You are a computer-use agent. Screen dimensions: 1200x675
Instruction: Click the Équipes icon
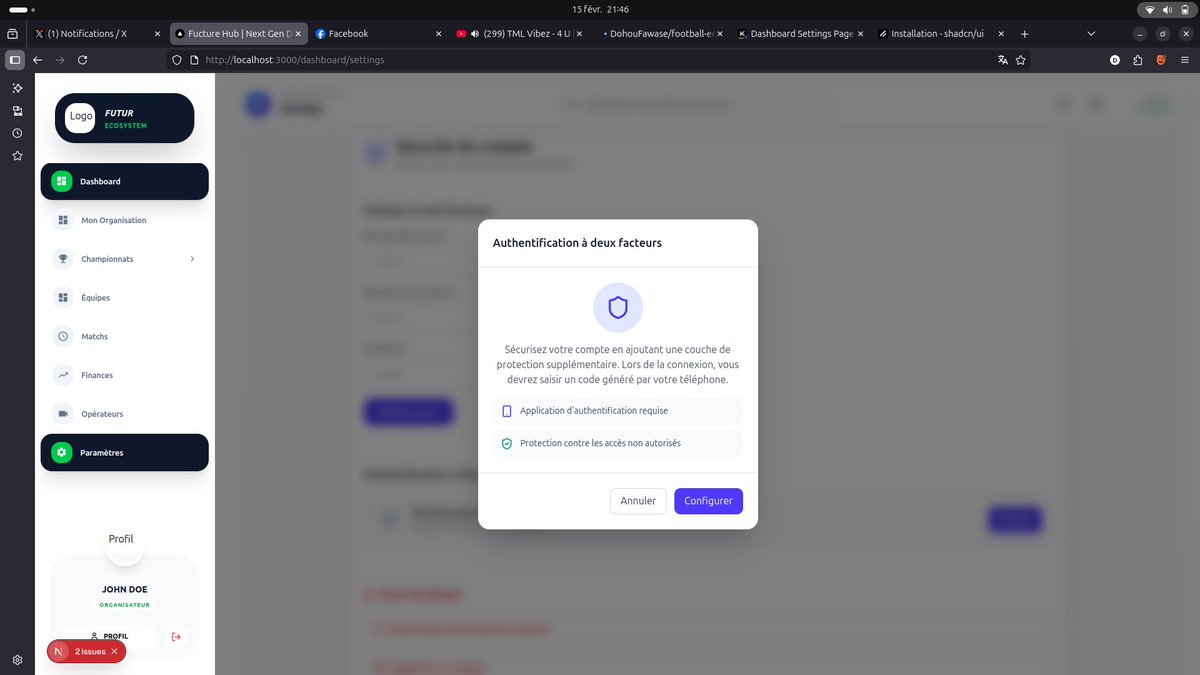click(x=63, y=298)
